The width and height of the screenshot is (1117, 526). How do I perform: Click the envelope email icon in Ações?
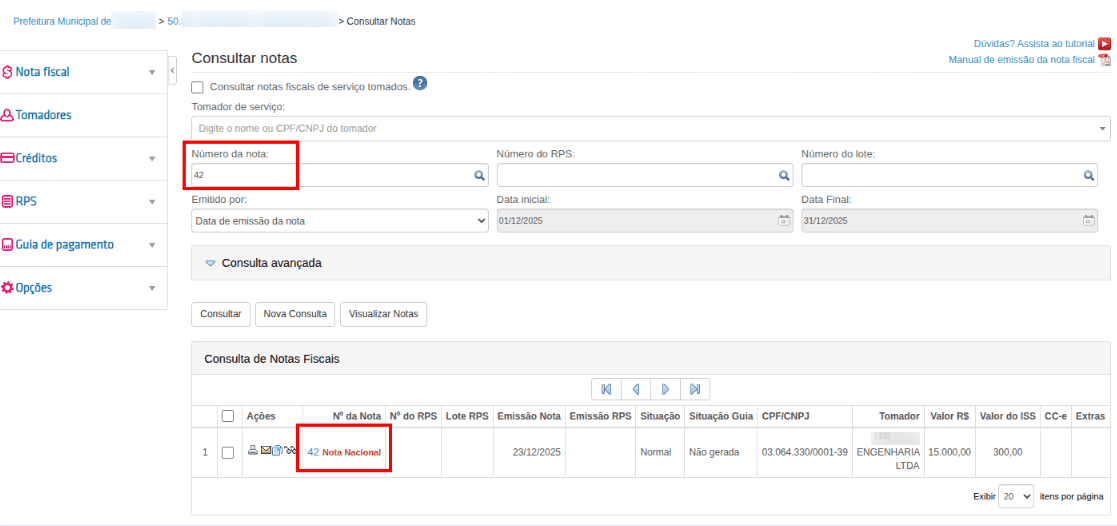click(266, 451)
